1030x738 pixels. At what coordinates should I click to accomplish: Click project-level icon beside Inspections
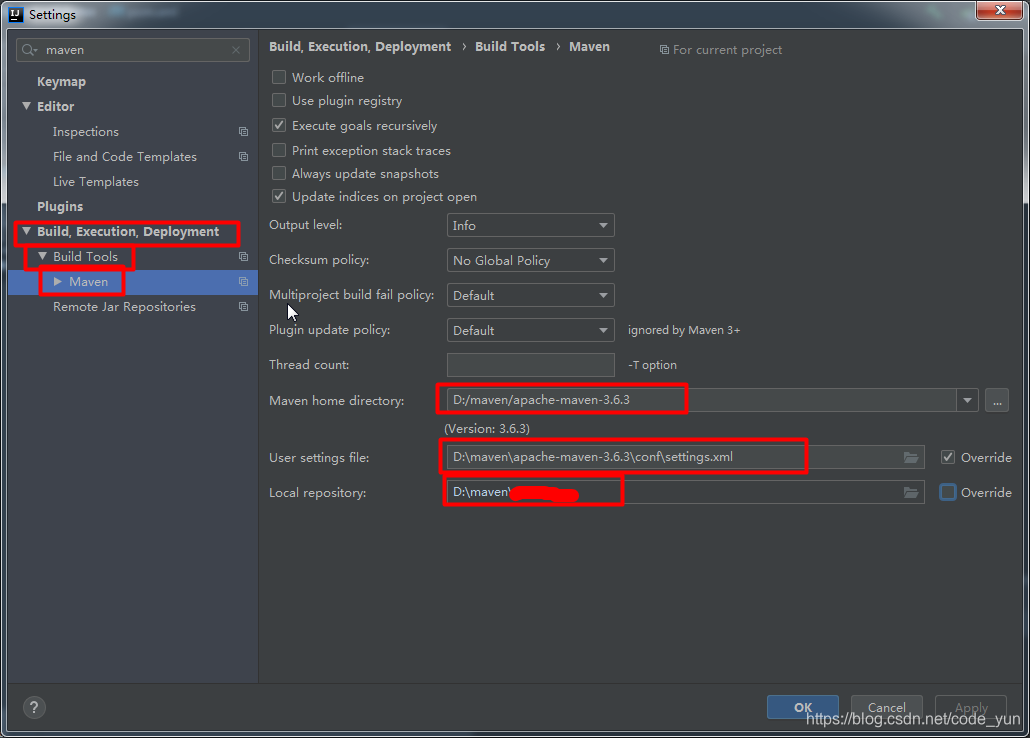pyautogui.click(x=244, y=131)
